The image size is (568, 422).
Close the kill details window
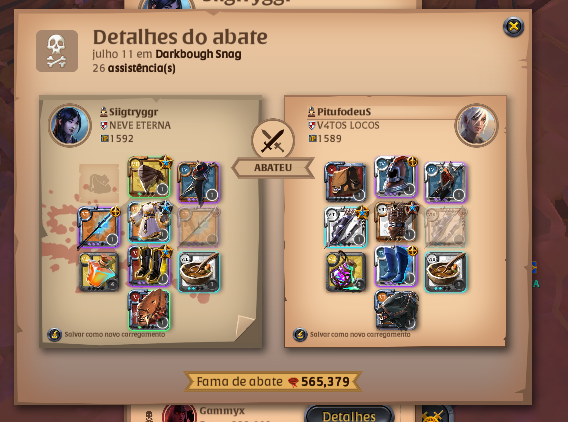pyautogui.click(x=513, y=26)
